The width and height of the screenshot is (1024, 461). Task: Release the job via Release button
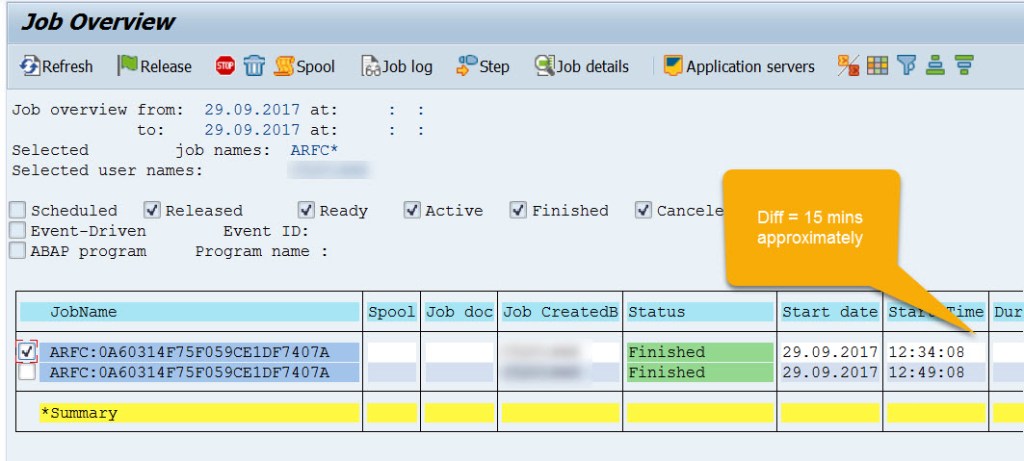(x=155, y=66)
